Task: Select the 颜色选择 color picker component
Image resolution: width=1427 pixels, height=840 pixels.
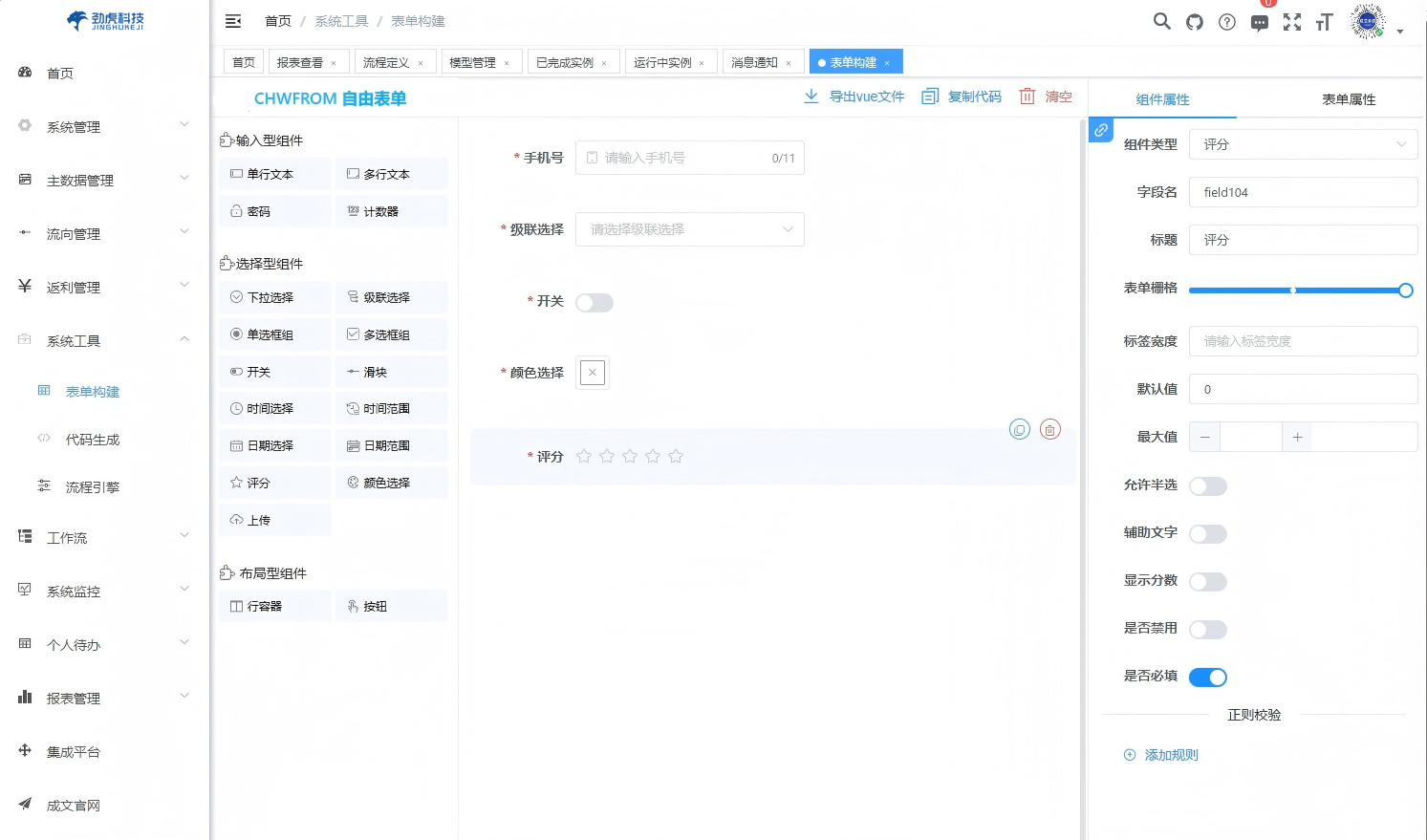Action: coord(391,482)
